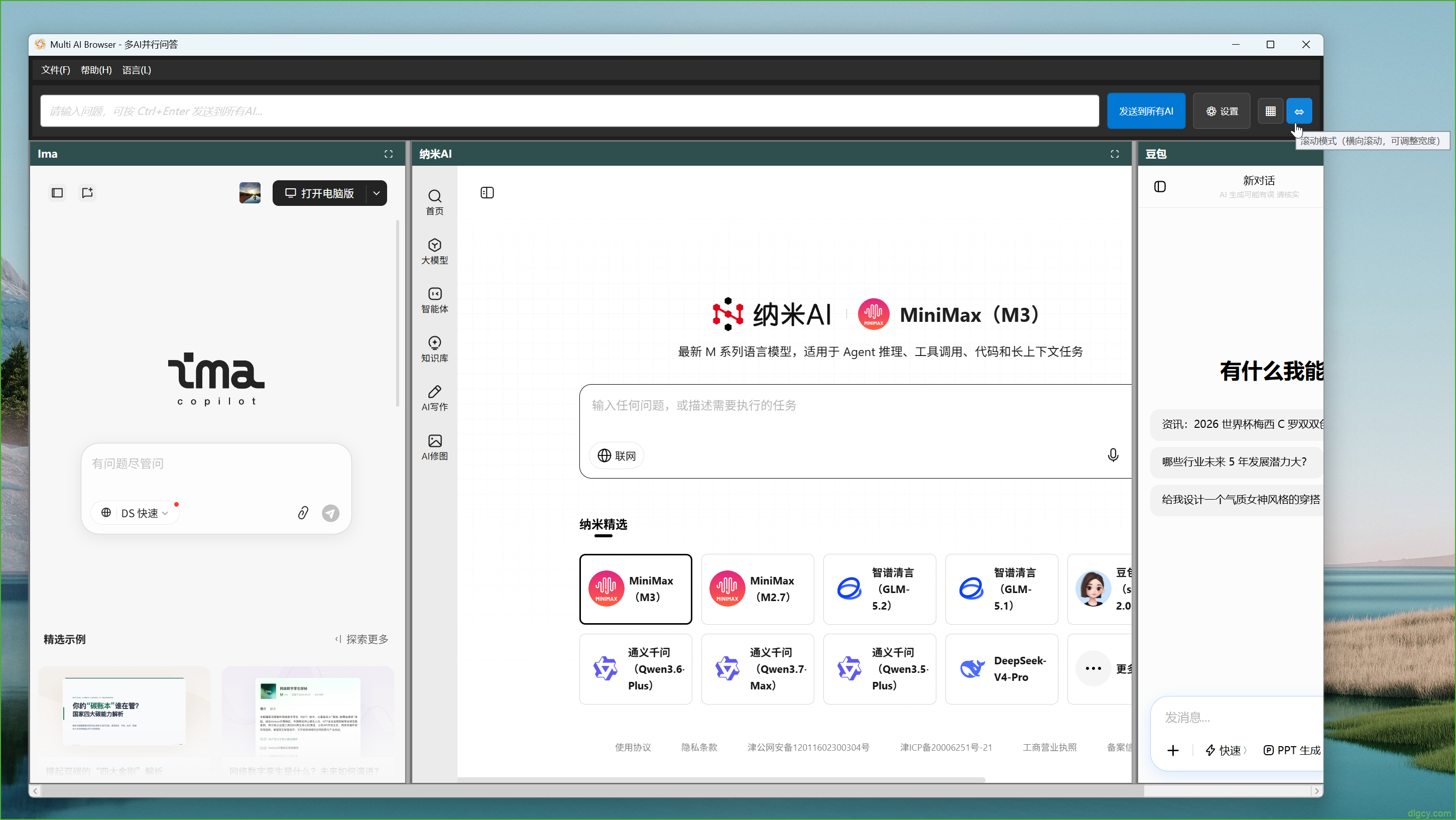Select MiniMax (M3) model card
This screenshot has height=820, width=1456.
635,589
